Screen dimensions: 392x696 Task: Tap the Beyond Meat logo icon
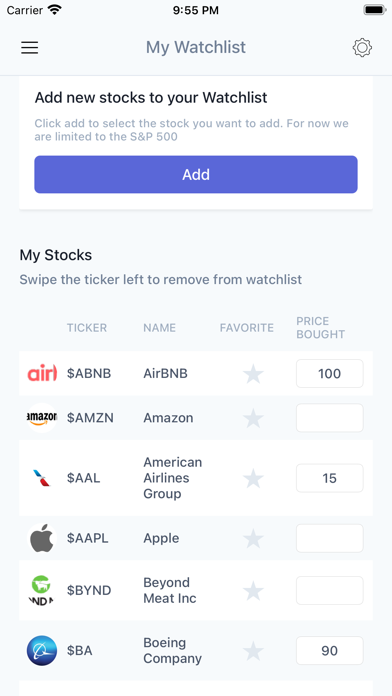point(42,590)
